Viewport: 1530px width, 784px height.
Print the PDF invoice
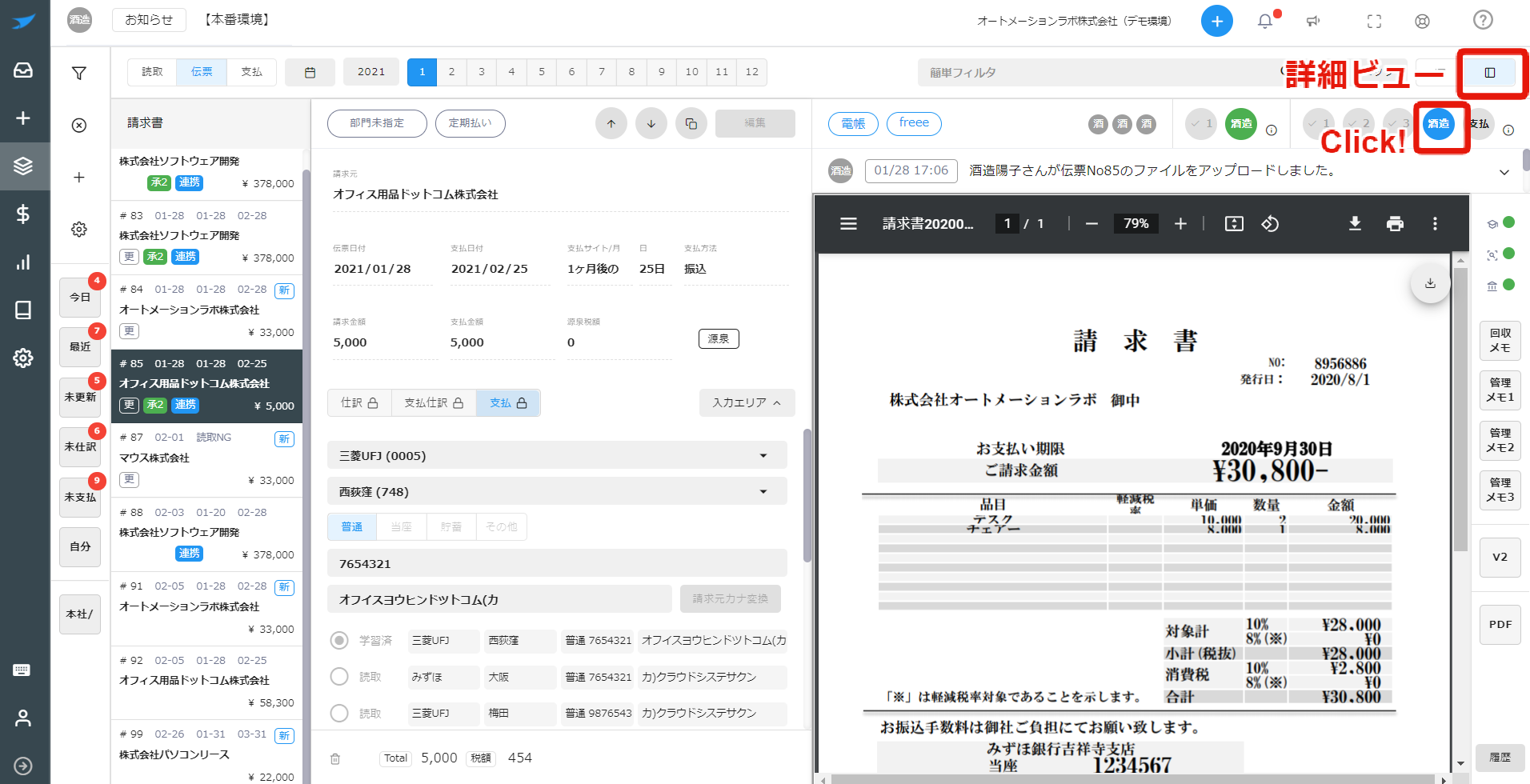tap(1395, 224)
